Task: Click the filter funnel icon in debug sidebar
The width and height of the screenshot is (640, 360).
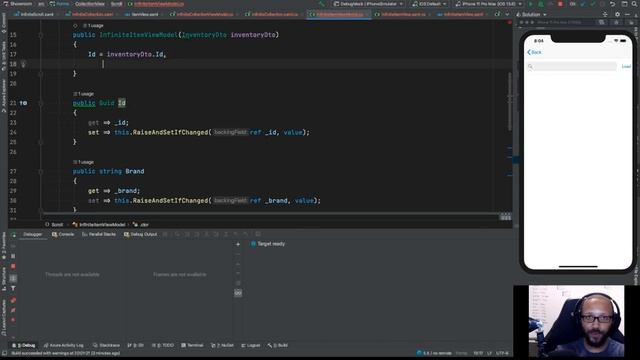Action: (x=13, y=289)
